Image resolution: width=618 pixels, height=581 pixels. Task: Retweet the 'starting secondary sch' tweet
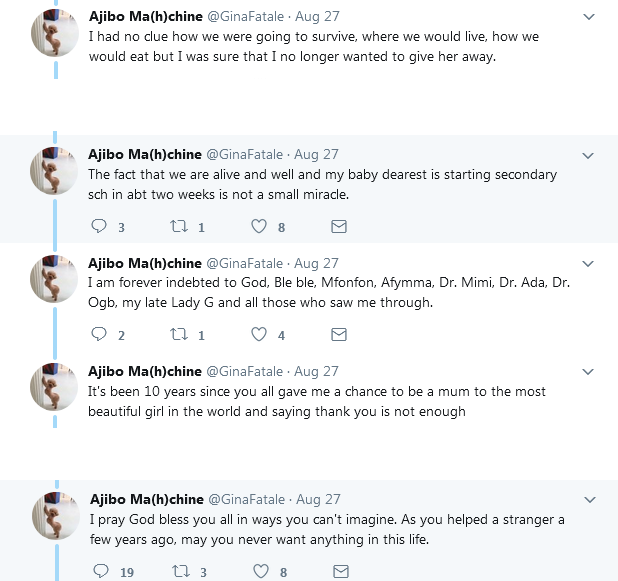click(x=179, y=226)
